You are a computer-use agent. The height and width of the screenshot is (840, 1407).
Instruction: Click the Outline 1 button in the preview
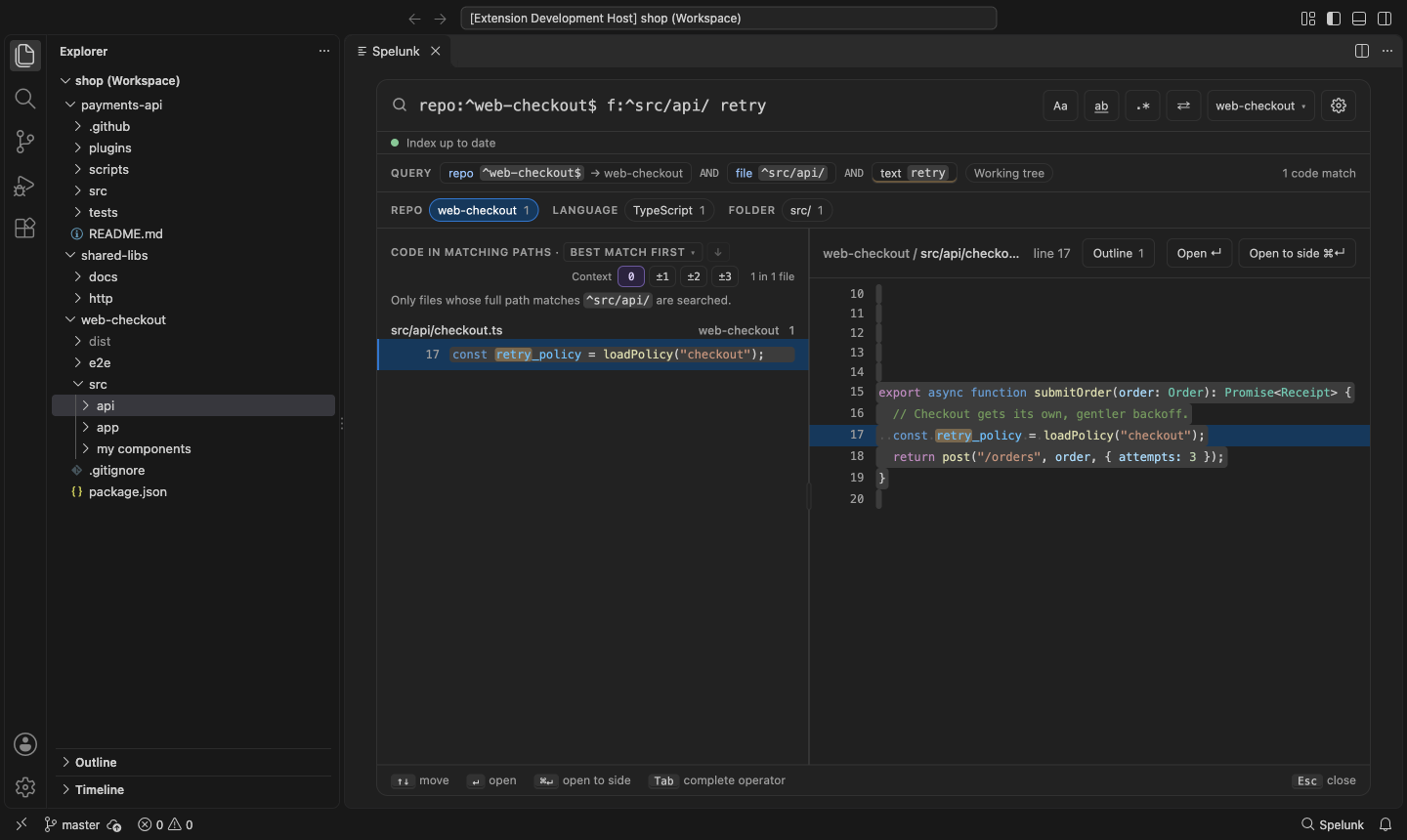[x=1119, y=253]
